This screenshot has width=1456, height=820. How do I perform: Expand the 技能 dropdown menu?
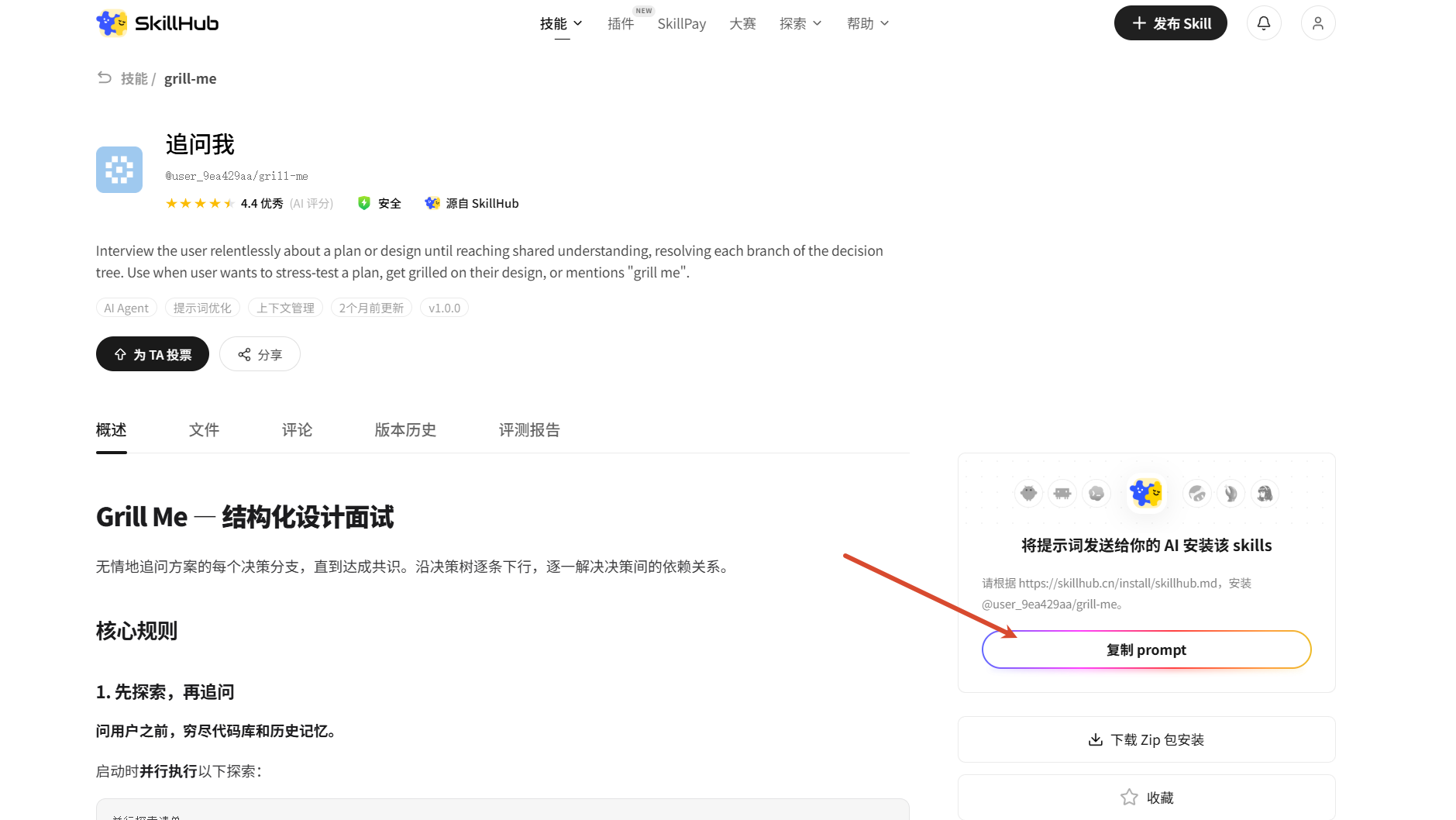(x=561, y=23)
